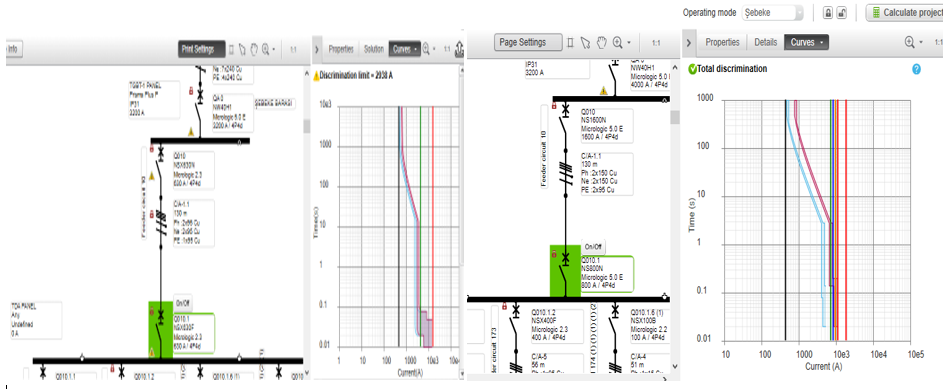Select the pointer tool next to Print Settings
The width and height of the screenshot is (943, 389).
(x=242, y=49)
